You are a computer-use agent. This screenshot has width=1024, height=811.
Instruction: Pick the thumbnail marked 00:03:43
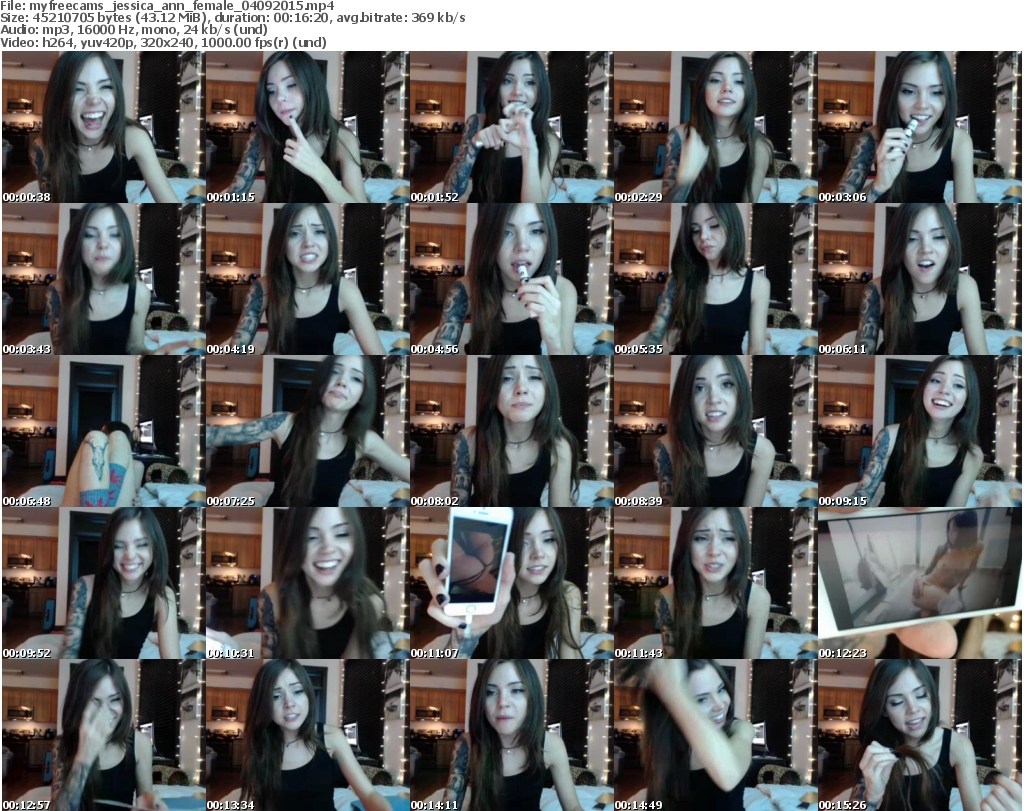pos(103,279)
